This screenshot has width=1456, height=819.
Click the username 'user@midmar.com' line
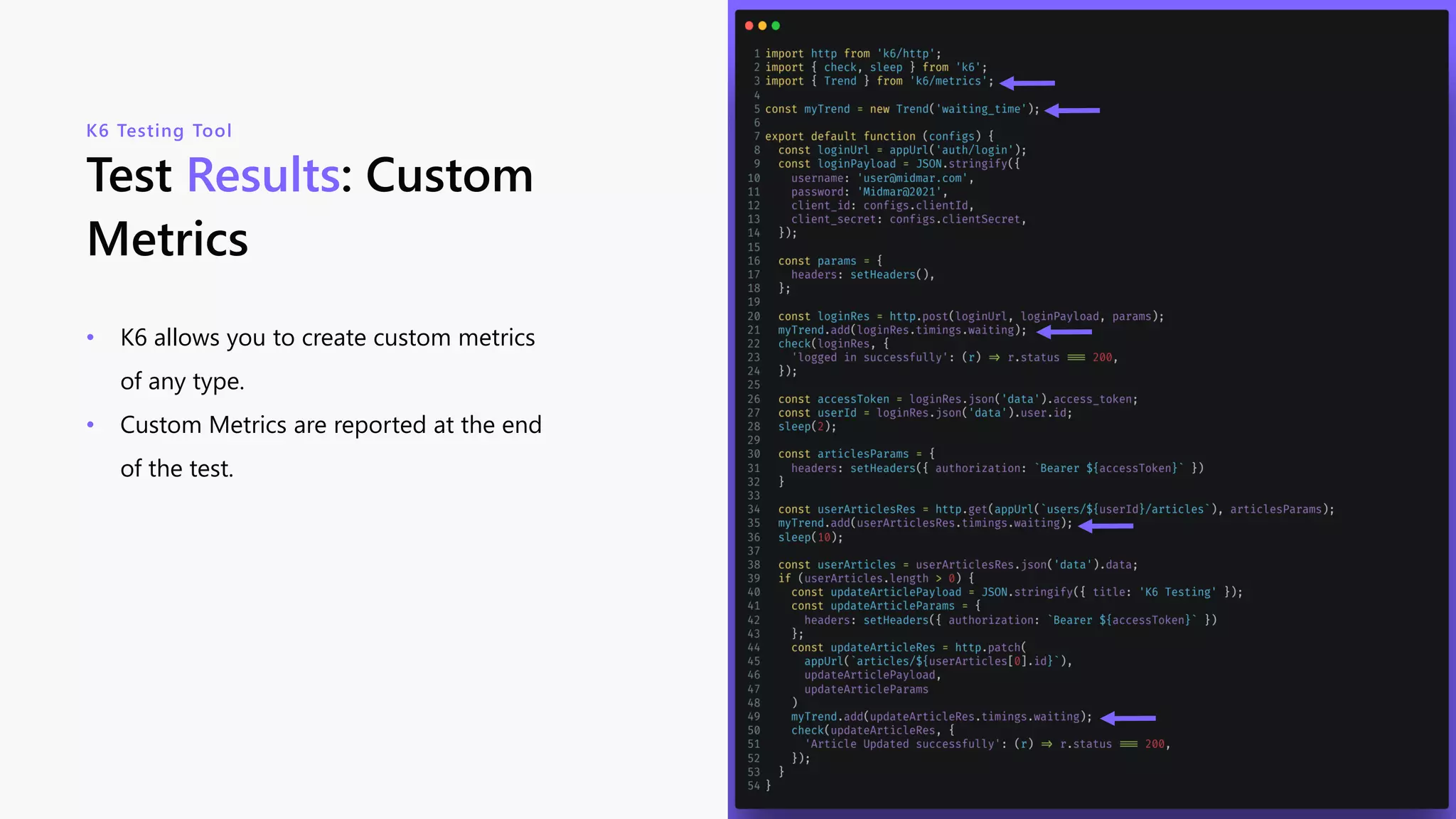pos(882,178)
